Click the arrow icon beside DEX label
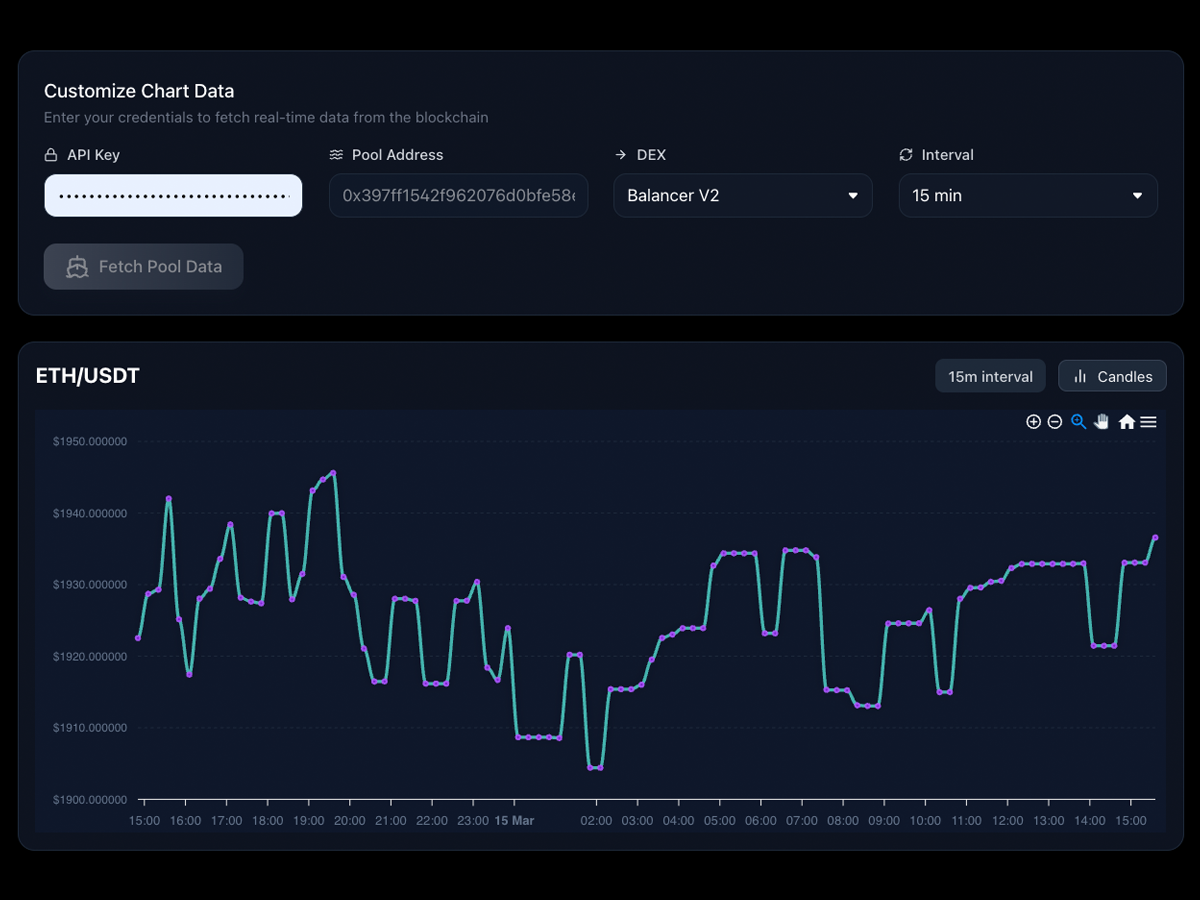Screen dimensions: 1200x900 coord(621,155)
